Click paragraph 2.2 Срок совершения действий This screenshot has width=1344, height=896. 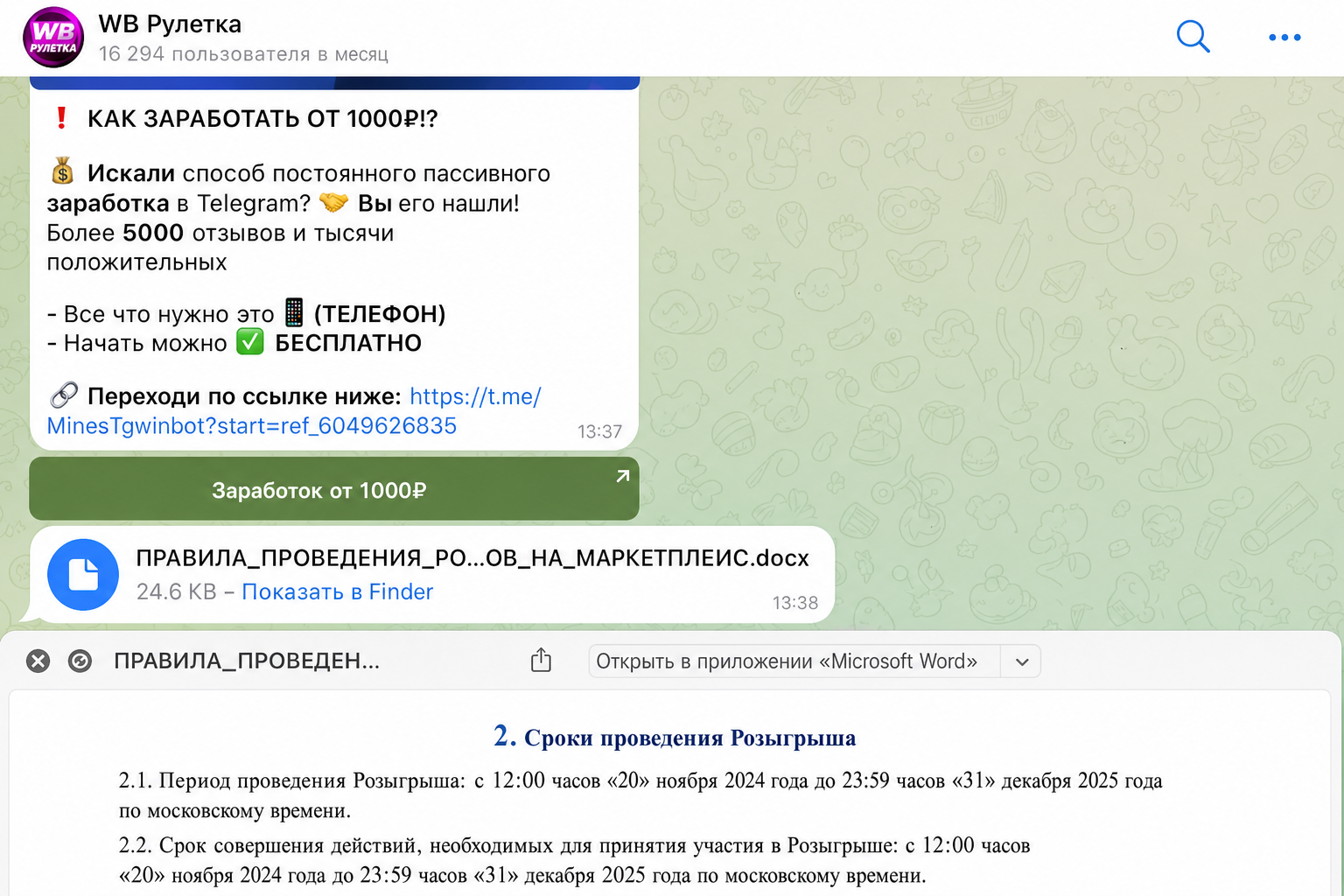pyautogui.click(x=574, y=860)
